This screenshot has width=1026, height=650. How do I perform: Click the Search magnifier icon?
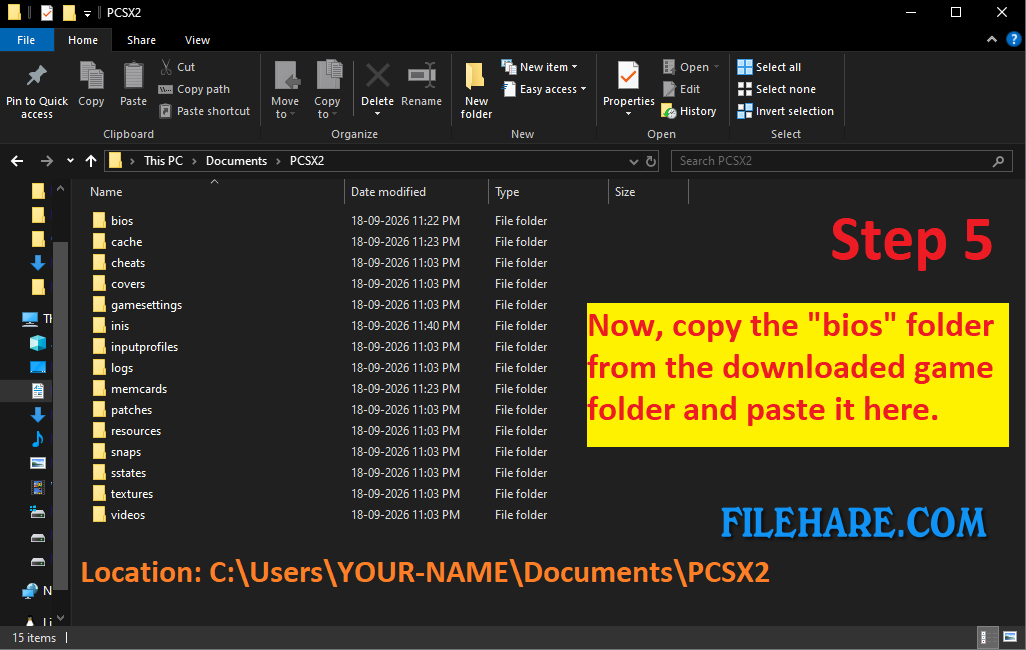(x=998, y=161)
